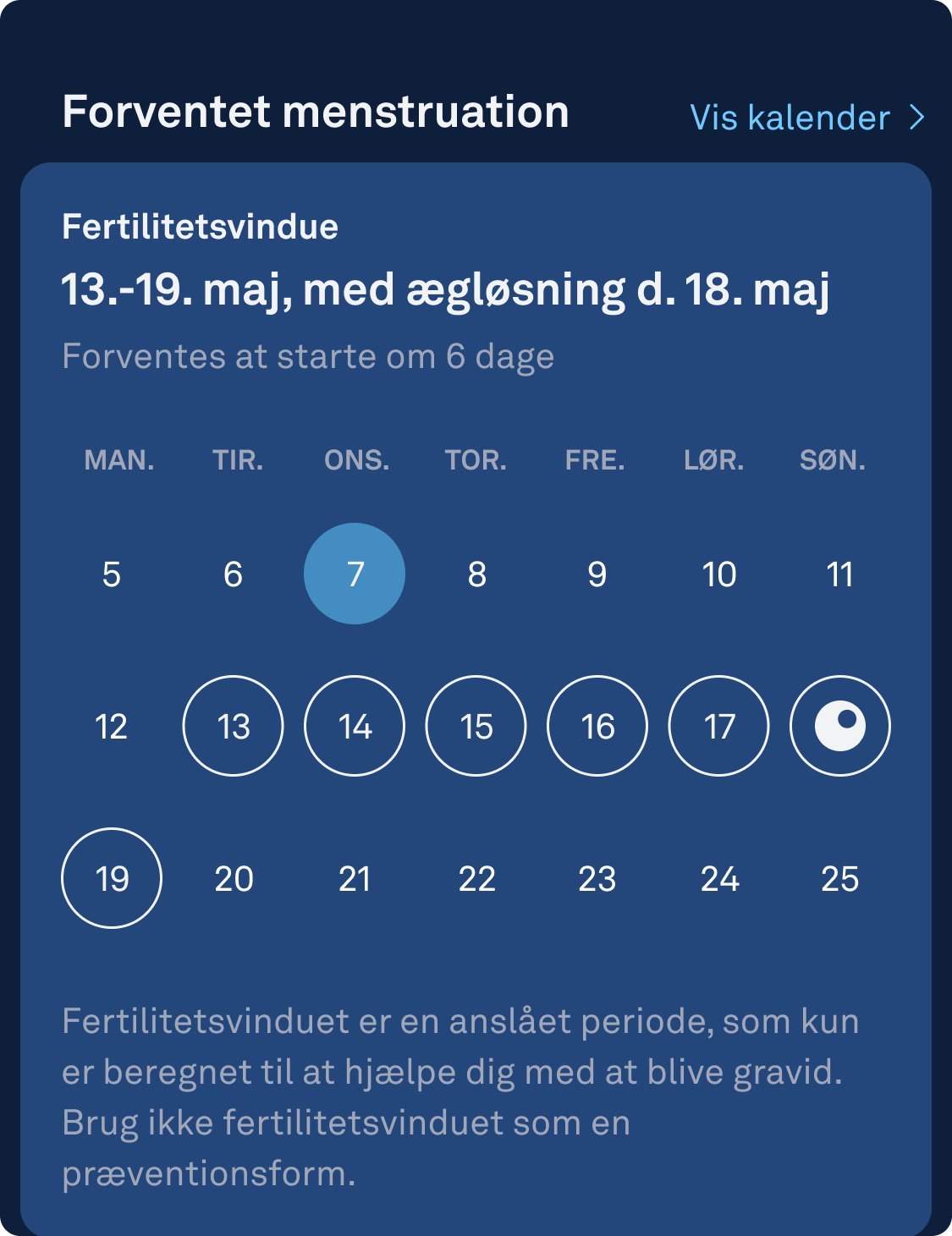
Task: Open the Vis kalender link
Action: 807,118
